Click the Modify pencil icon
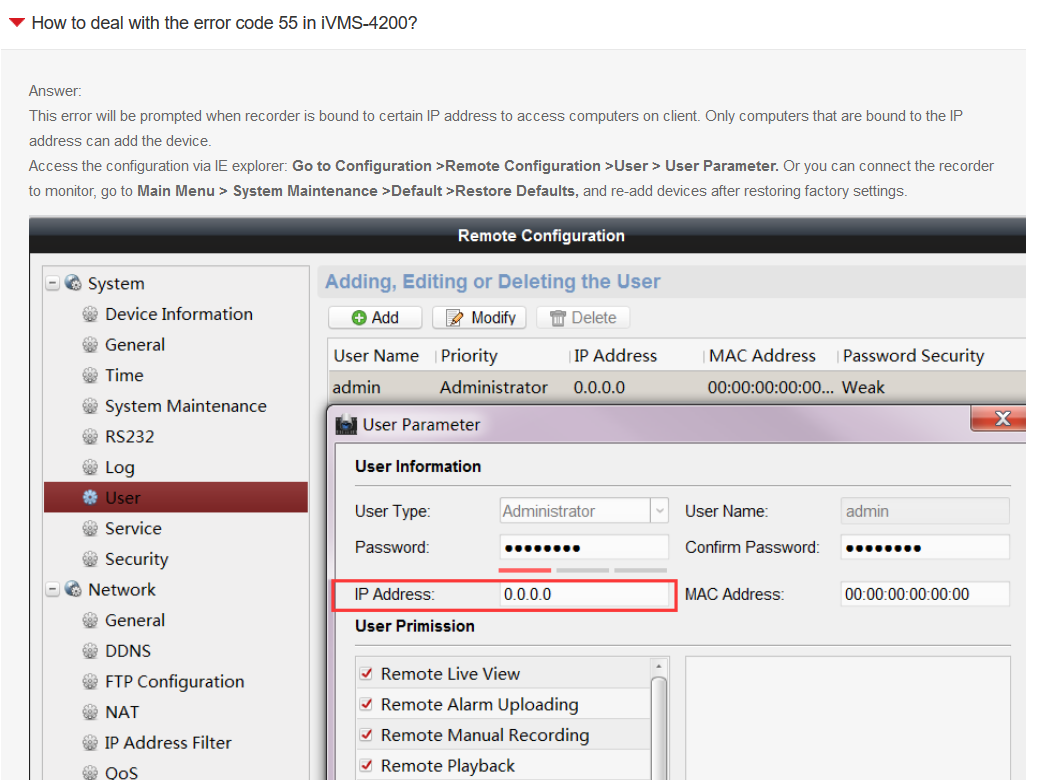Image resolution: width=1037 pixels, height=780 pixels. pos(455,318)
